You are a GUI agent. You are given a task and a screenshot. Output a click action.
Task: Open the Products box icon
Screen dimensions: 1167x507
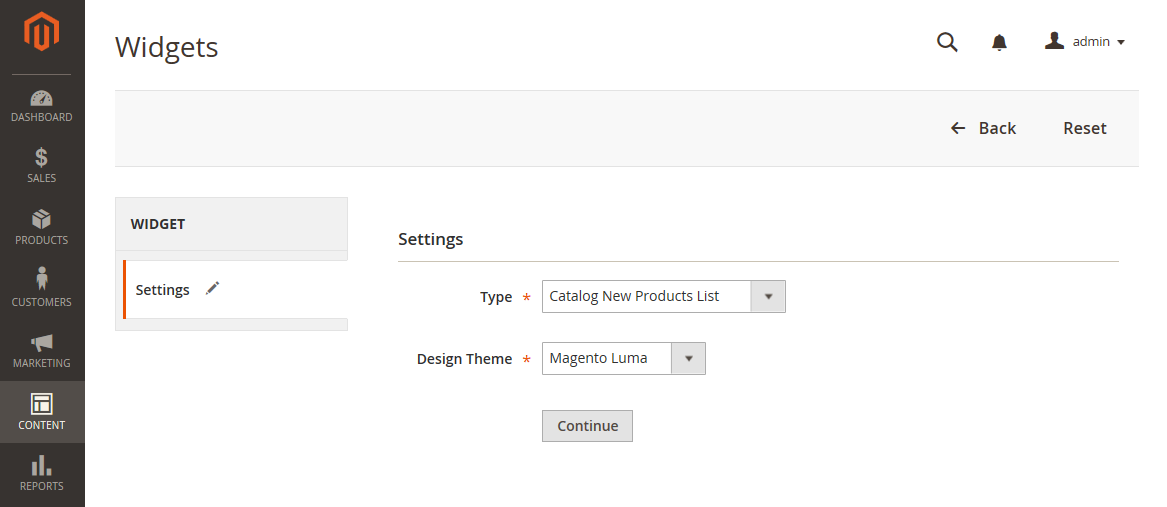[42, 220]
